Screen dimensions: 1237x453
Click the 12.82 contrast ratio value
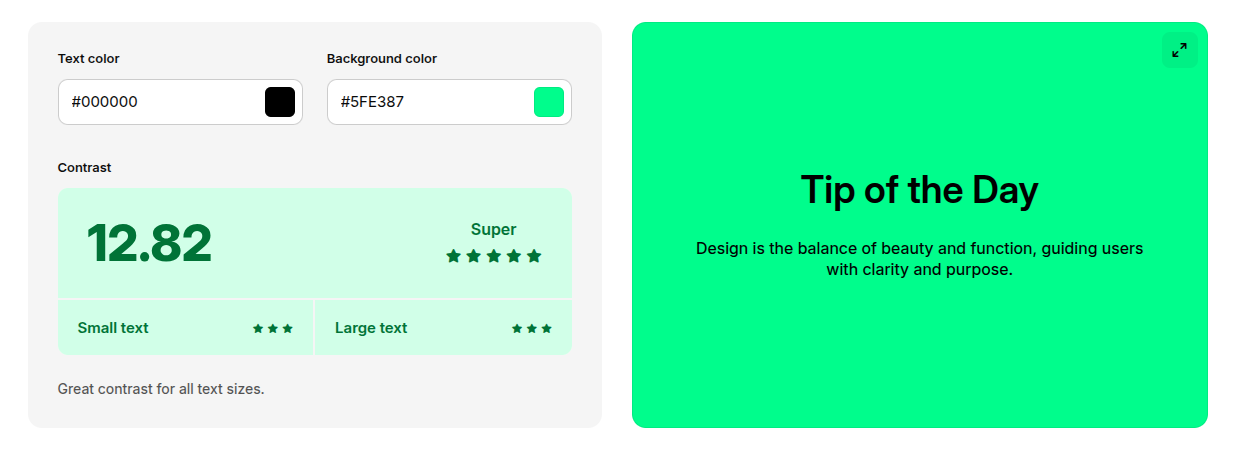click(149, 244)
